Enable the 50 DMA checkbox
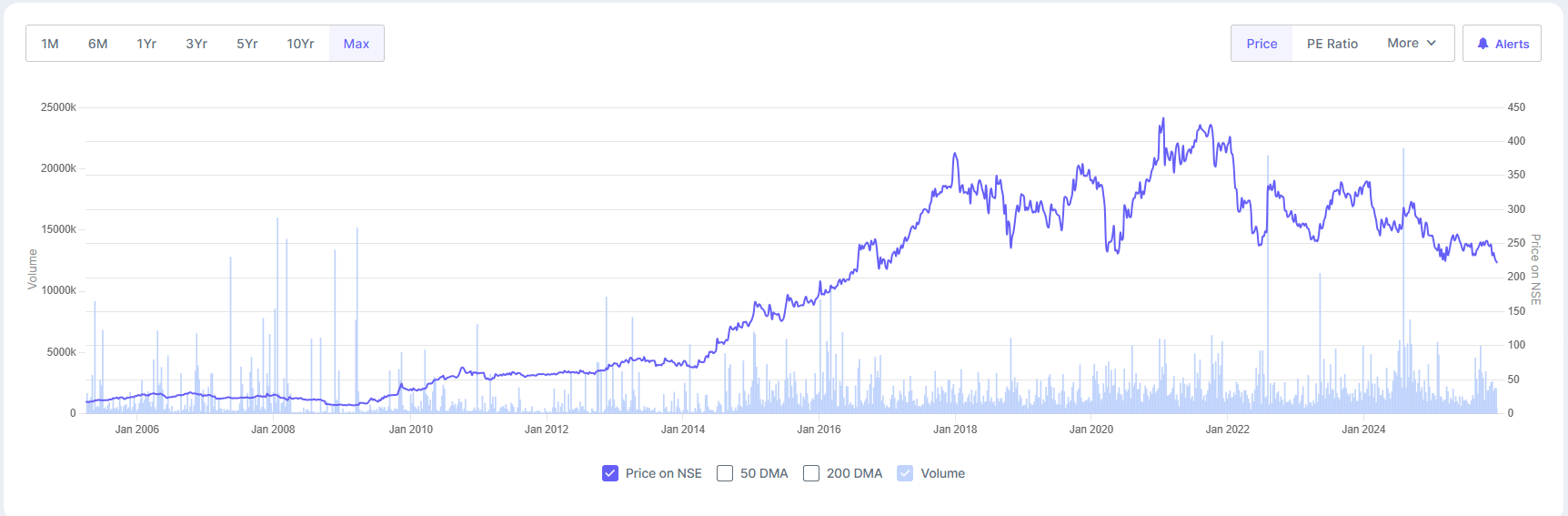The height and width of the screenshot is (516, 1568). pos(725,473)
